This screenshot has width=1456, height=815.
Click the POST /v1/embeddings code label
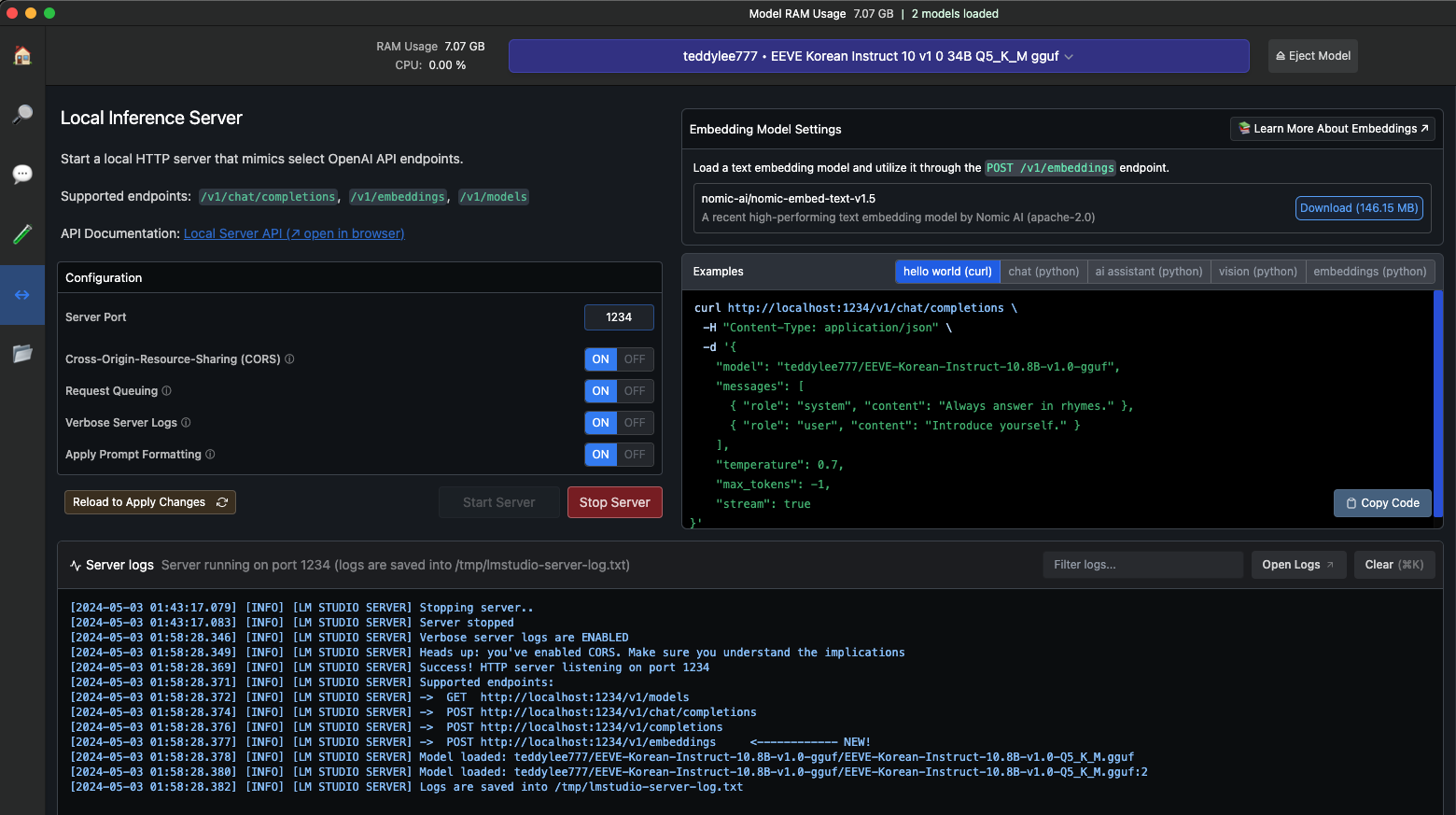pyautogui.click(x=1051, y=168)
